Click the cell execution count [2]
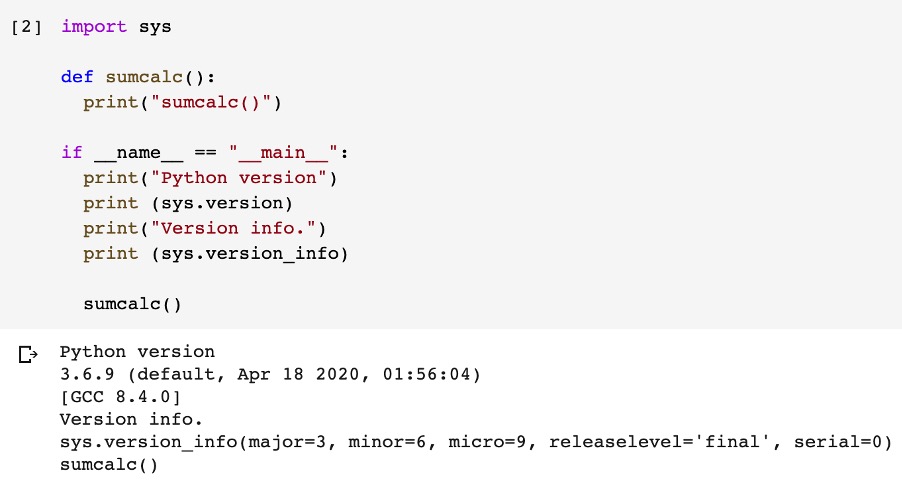902x498 pixels. [26, 27]
